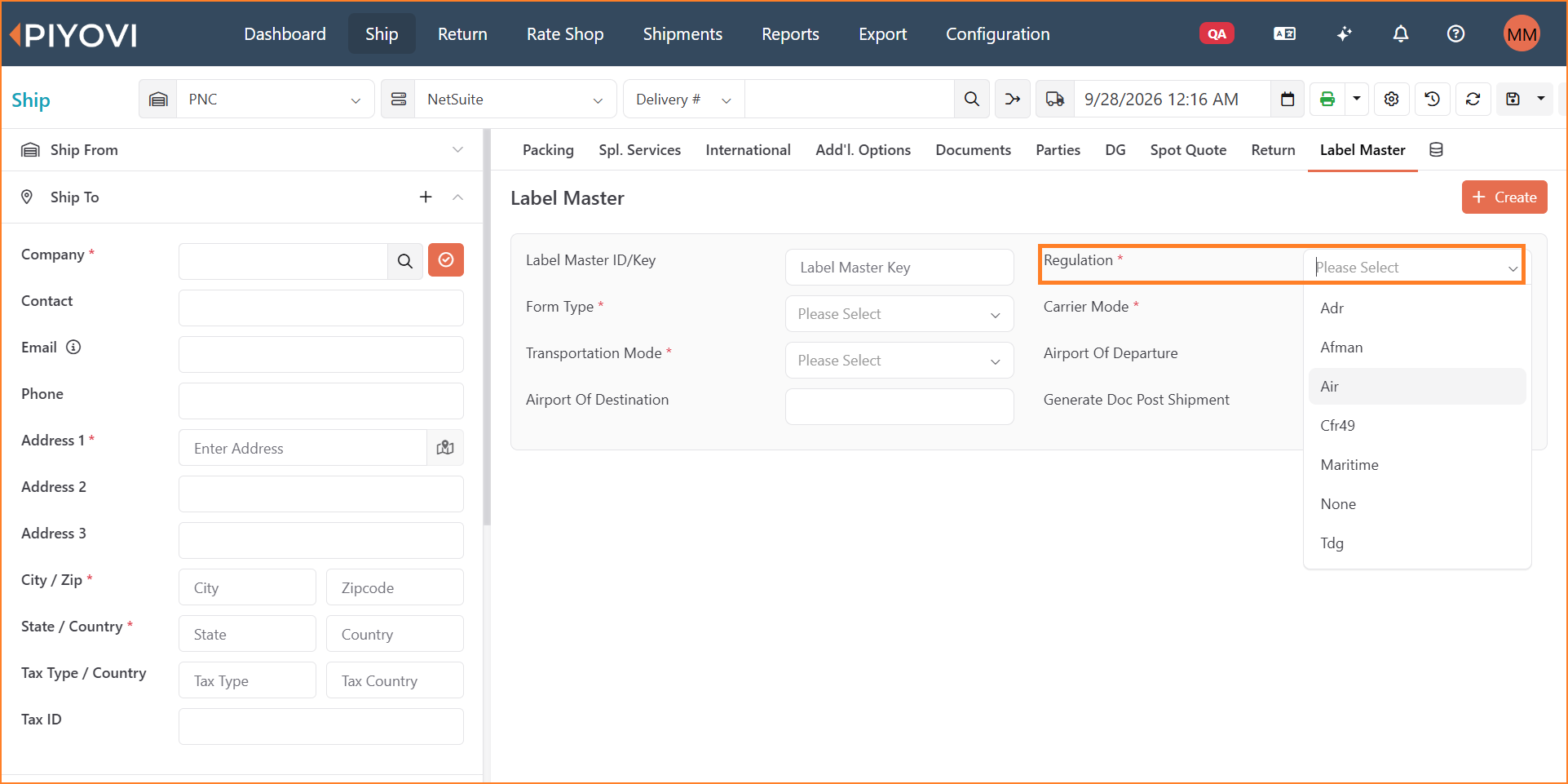Click the plus icon in Ship To header
This screenshot has width=1568, height=784.
point(426,197)
